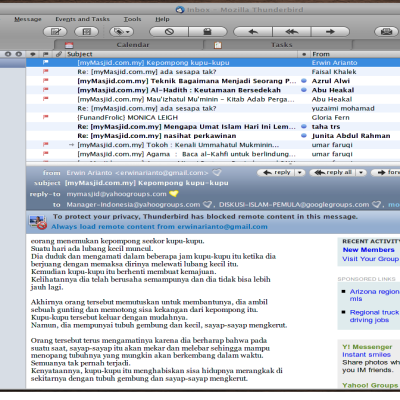Image resolution: width=400 pixels, height=400 pixels.
Task: Click the blocked remote content icon
Action: 38,222
